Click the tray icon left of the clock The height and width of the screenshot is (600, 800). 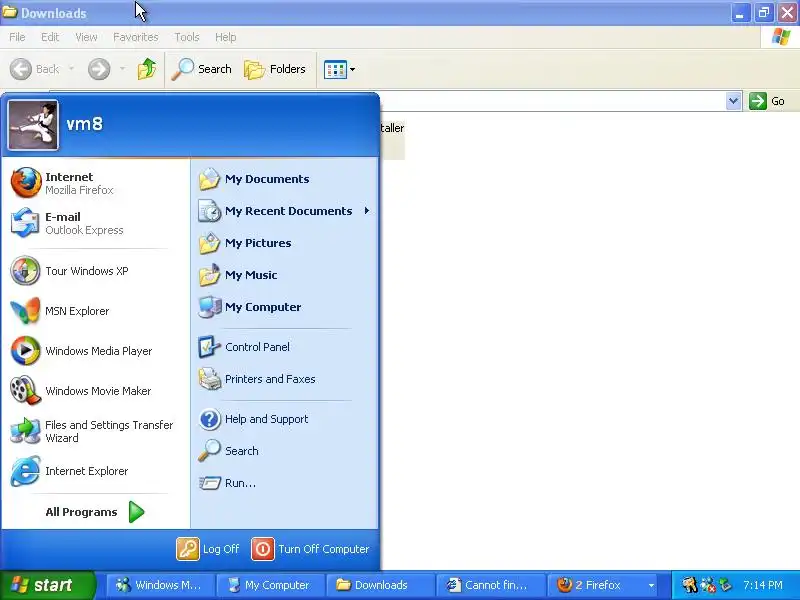[724, 585]
